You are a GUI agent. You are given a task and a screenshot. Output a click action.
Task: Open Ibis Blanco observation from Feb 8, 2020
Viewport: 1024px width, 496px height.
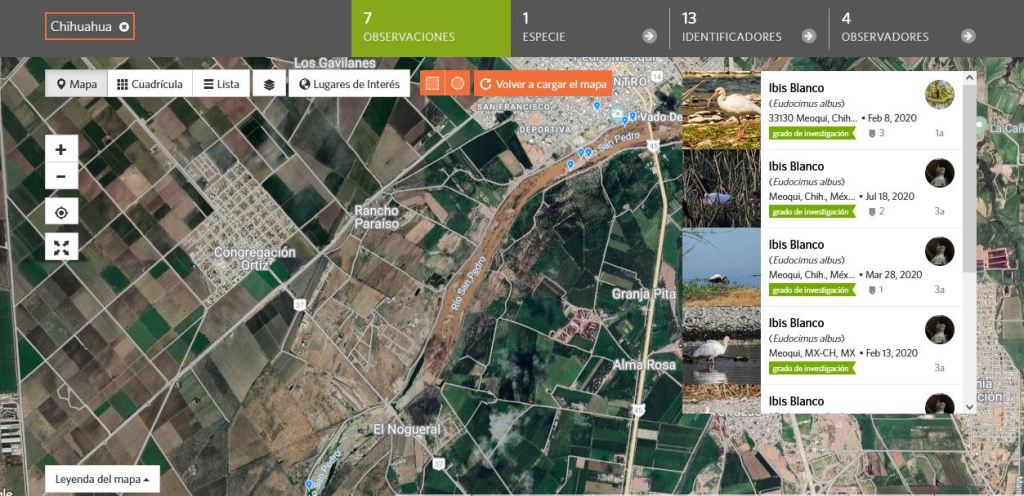(x=796, y=88)
